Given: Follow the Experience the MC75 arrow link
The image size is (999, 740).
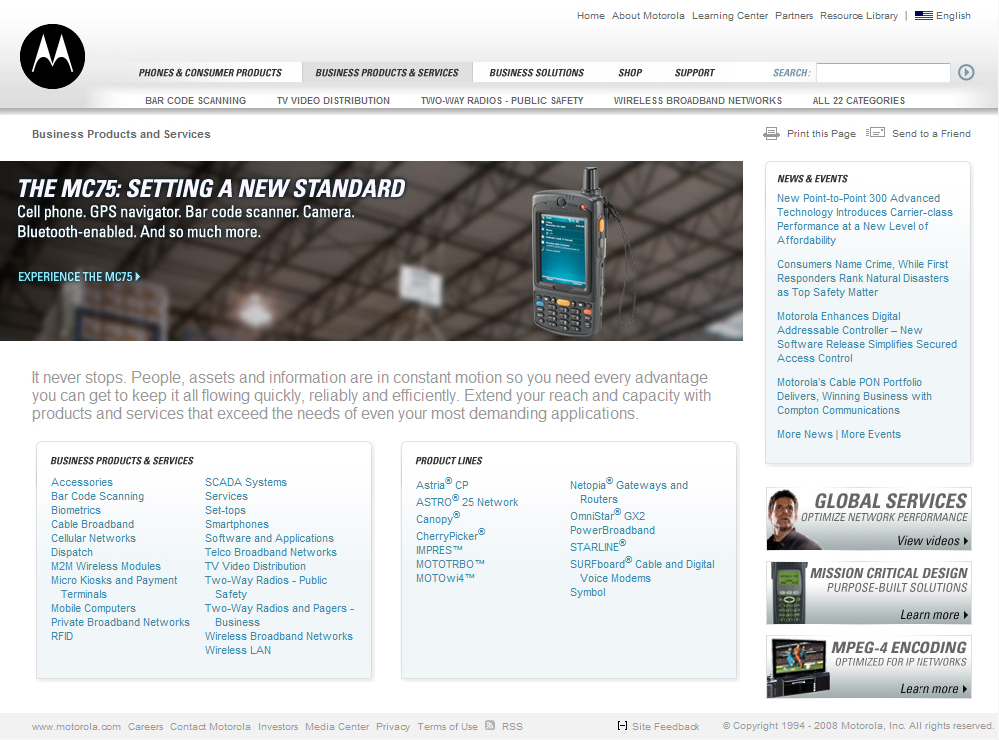Looking at the screenshot, I should pos(79,277).
